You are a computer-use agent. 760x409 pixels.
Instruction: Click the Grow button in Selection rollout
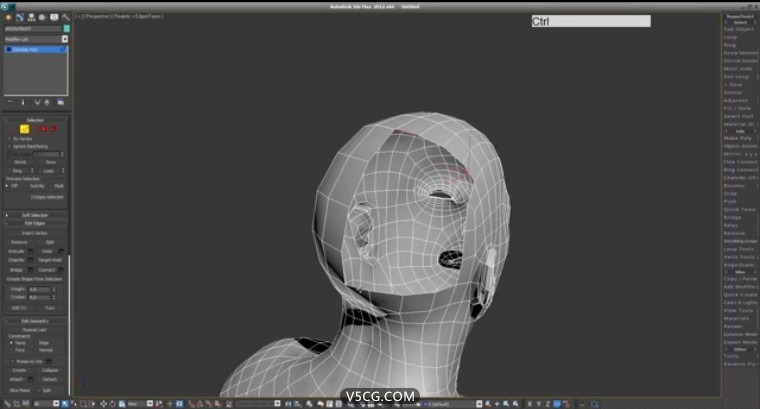click(x=50, y=162)
